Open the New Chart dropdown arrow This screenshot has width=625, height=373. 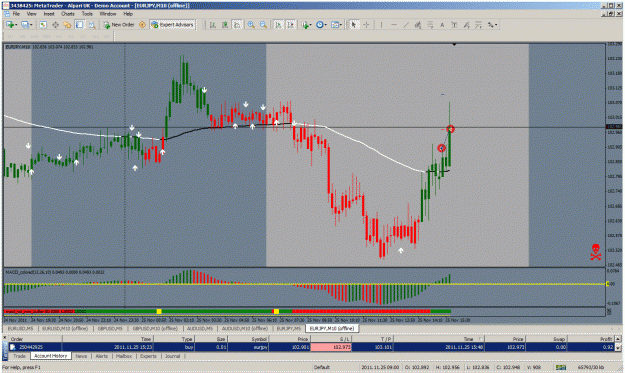[x=16, y=25]
